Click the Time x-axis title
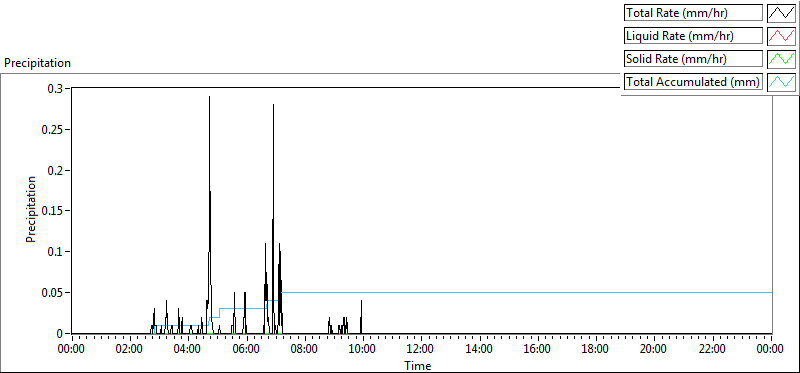 [x=418, y=365]
